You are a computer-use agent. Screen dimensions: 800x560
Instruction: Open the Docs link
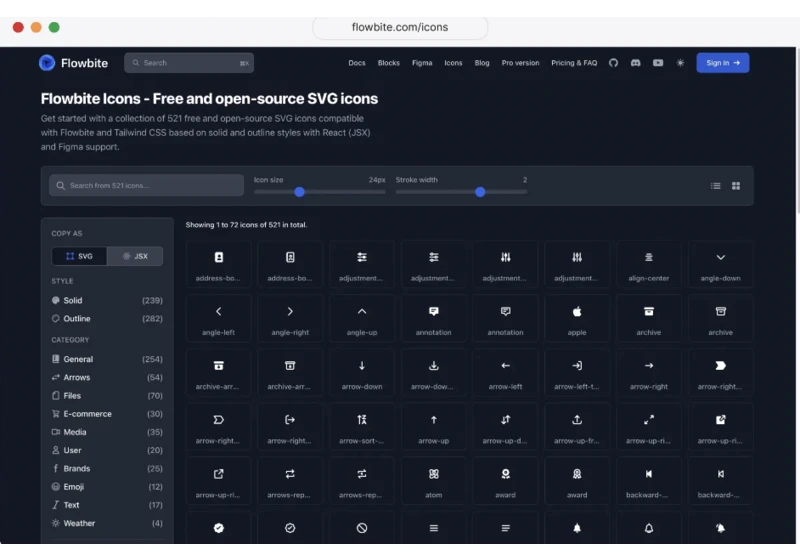pyautogui.click(x=357, y=63)
